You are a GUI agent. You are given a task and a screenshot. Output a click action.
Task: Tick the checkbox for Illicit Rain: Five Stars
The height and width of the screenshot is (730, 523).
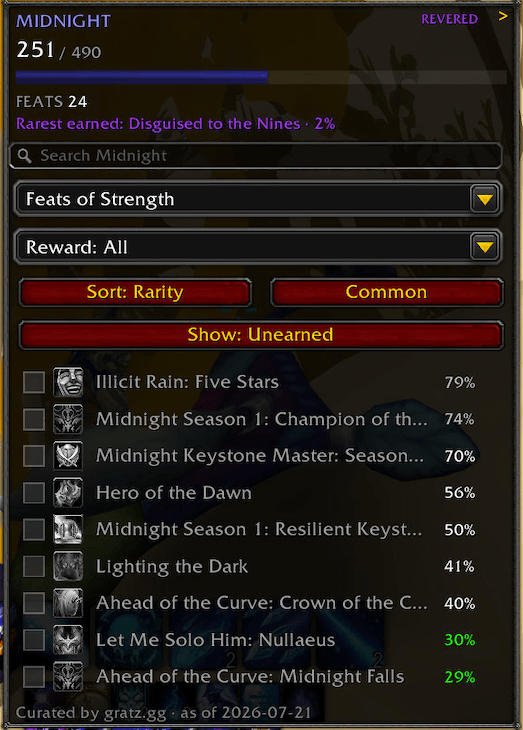pos(34,383)
